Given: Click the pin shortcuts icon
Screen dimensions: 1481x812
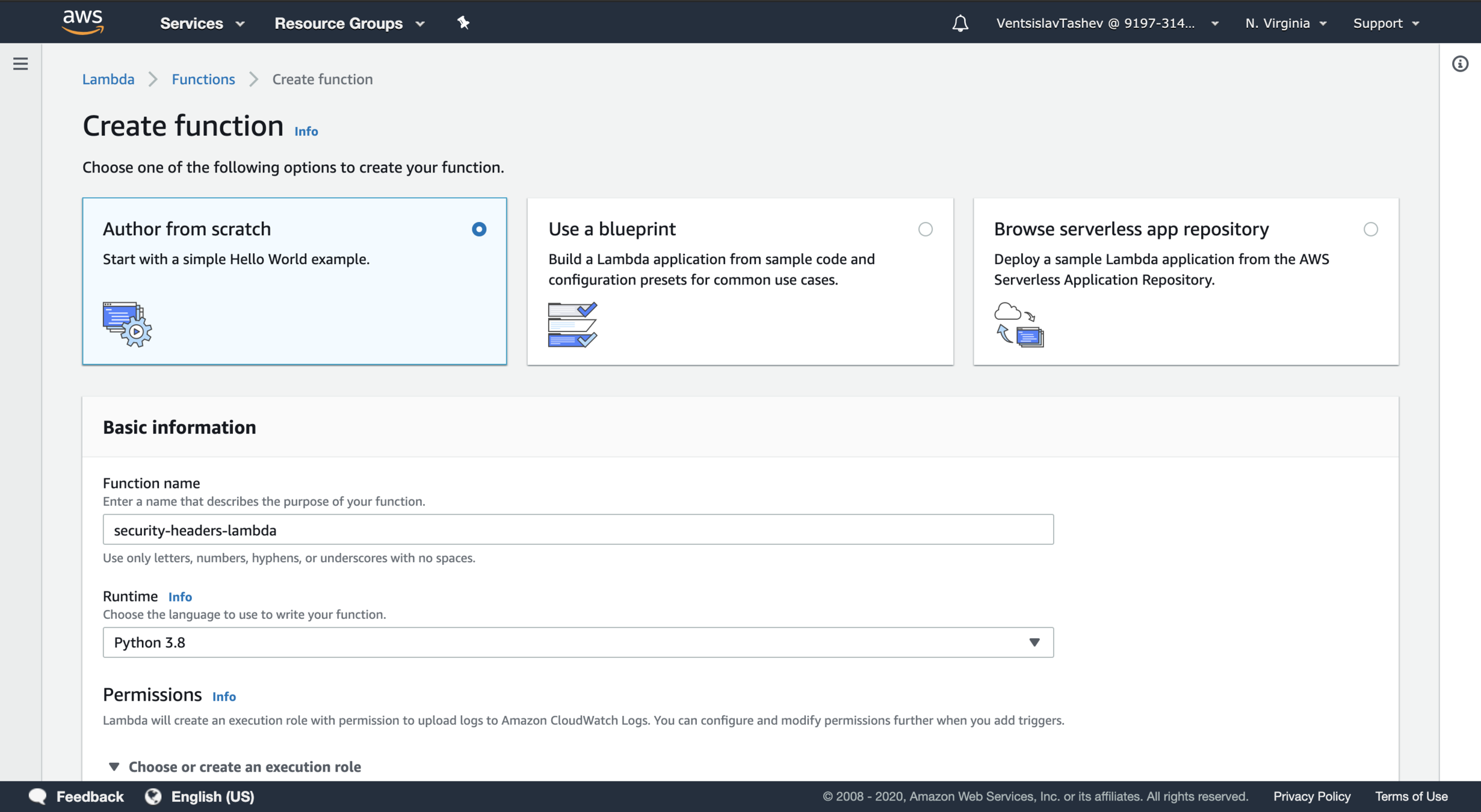Looking at the screenshot, I should pyautogui.click(x=463, y=23).
